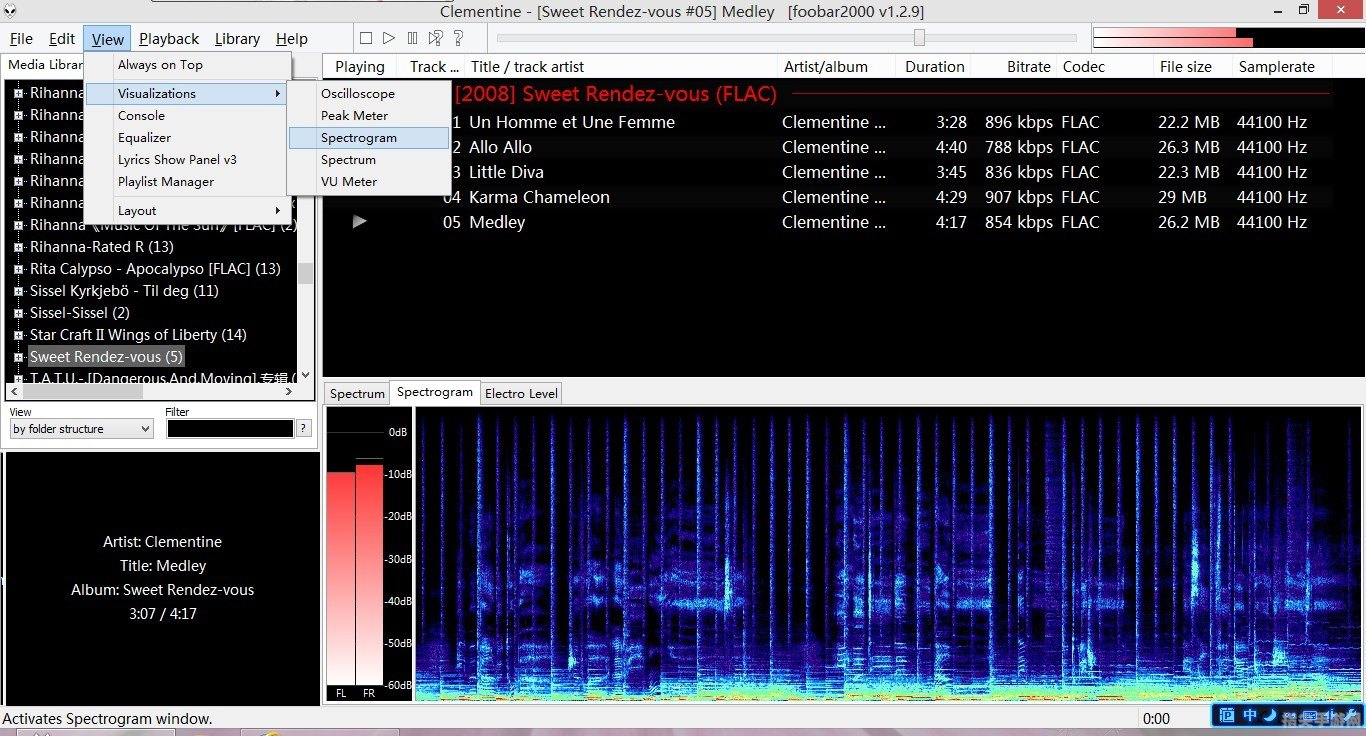Sort by Codec column header
Screen dimensions: 1366x736
[x=1103, y=67]
